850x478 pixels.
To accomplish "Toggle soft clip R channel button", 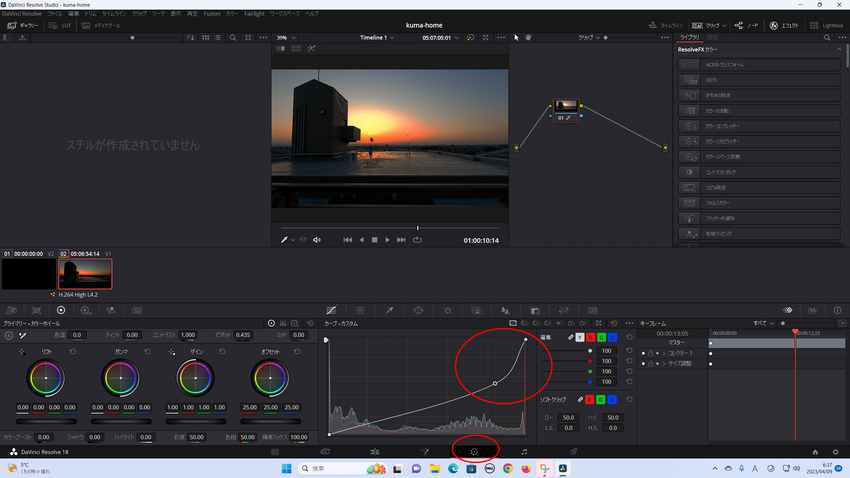I will (590, 399).
